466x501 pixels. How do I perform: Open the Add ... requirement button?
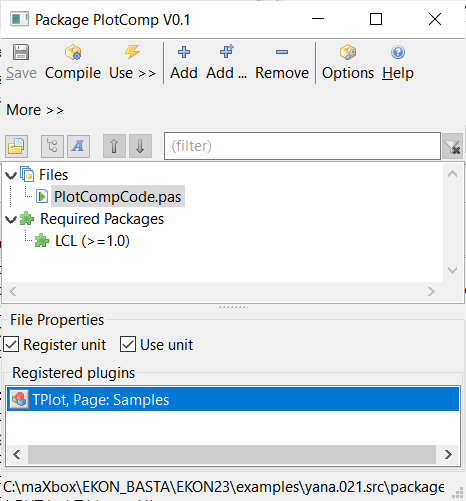(x=226, y=62)
